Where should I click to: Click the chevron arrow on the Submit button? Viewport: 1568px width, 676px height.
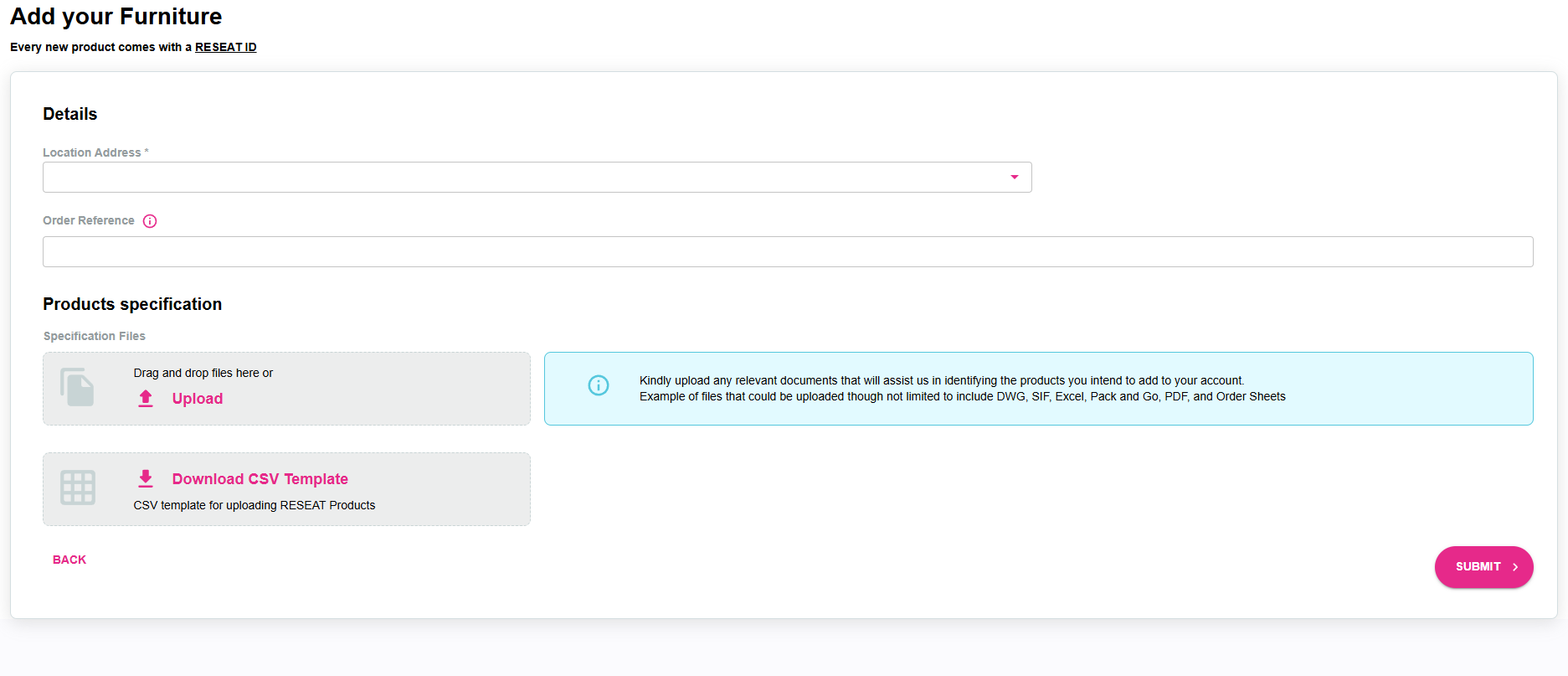[1515, 567]
